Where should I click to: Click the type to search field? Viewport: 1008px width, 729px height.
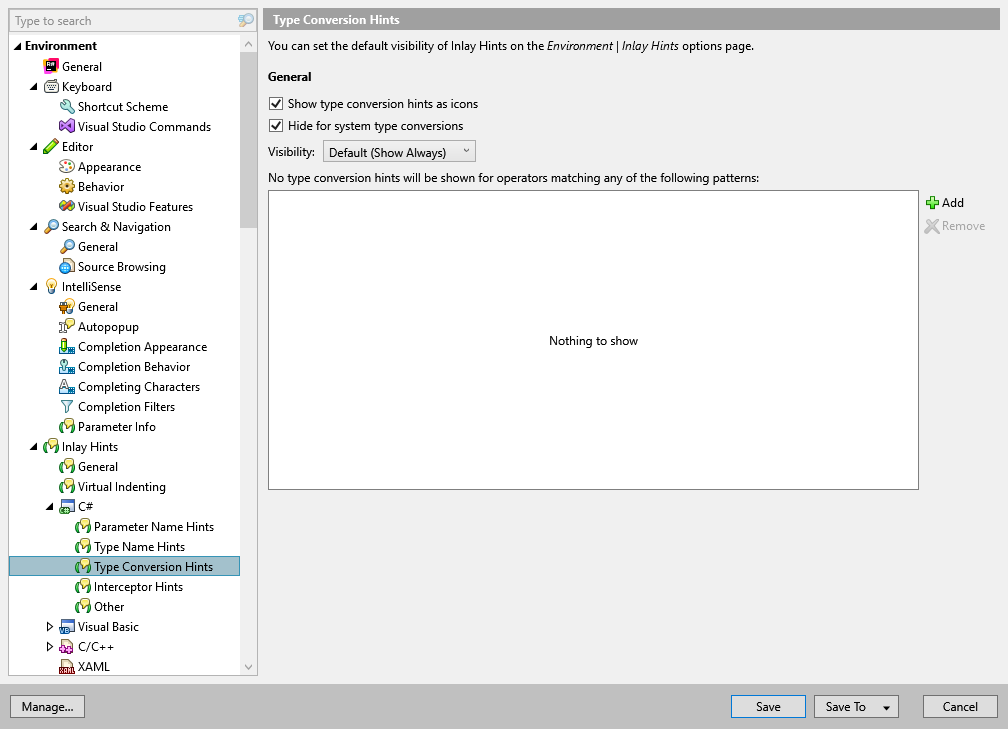tap(120, 19)
